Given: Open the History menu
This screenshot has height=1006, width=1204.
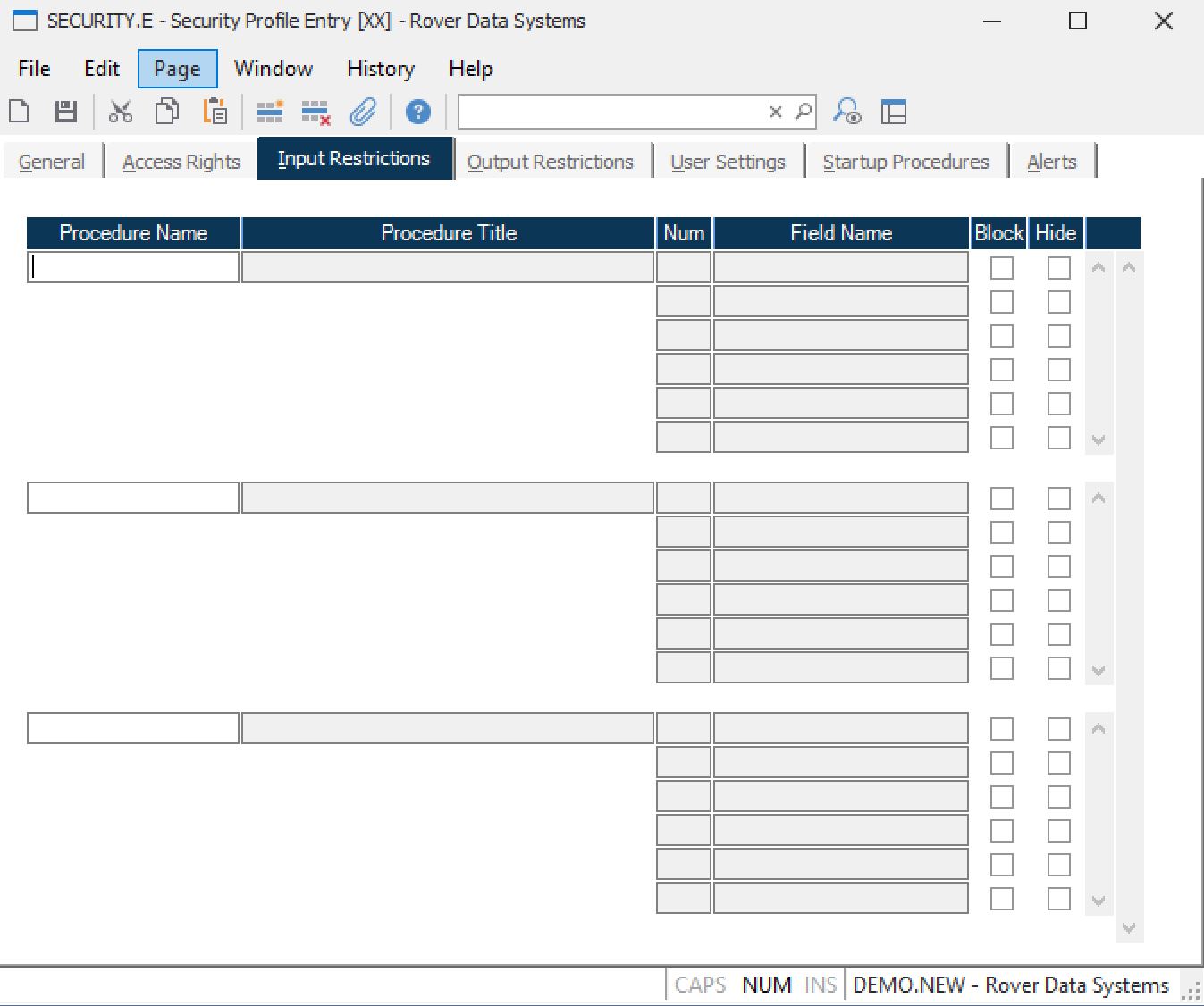Looking at the screenshot, I should pos(380,69).
